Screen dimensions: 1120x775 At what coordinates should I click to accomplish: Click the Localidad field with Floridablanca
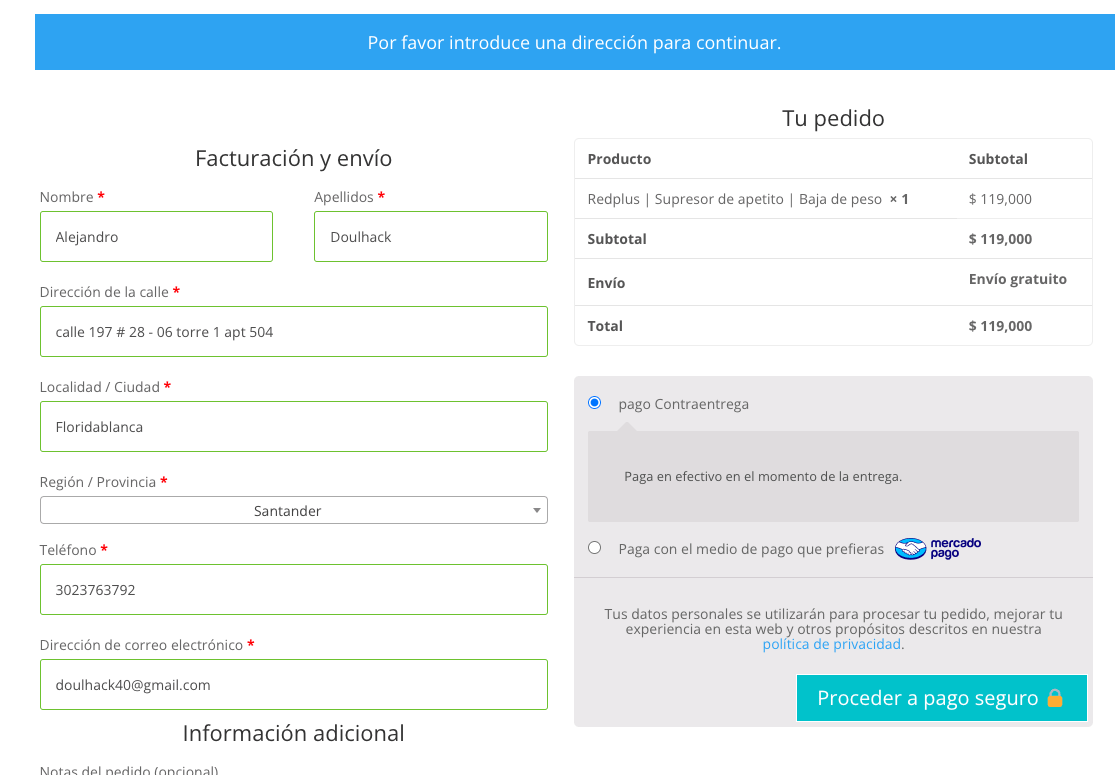pos(294,426)
